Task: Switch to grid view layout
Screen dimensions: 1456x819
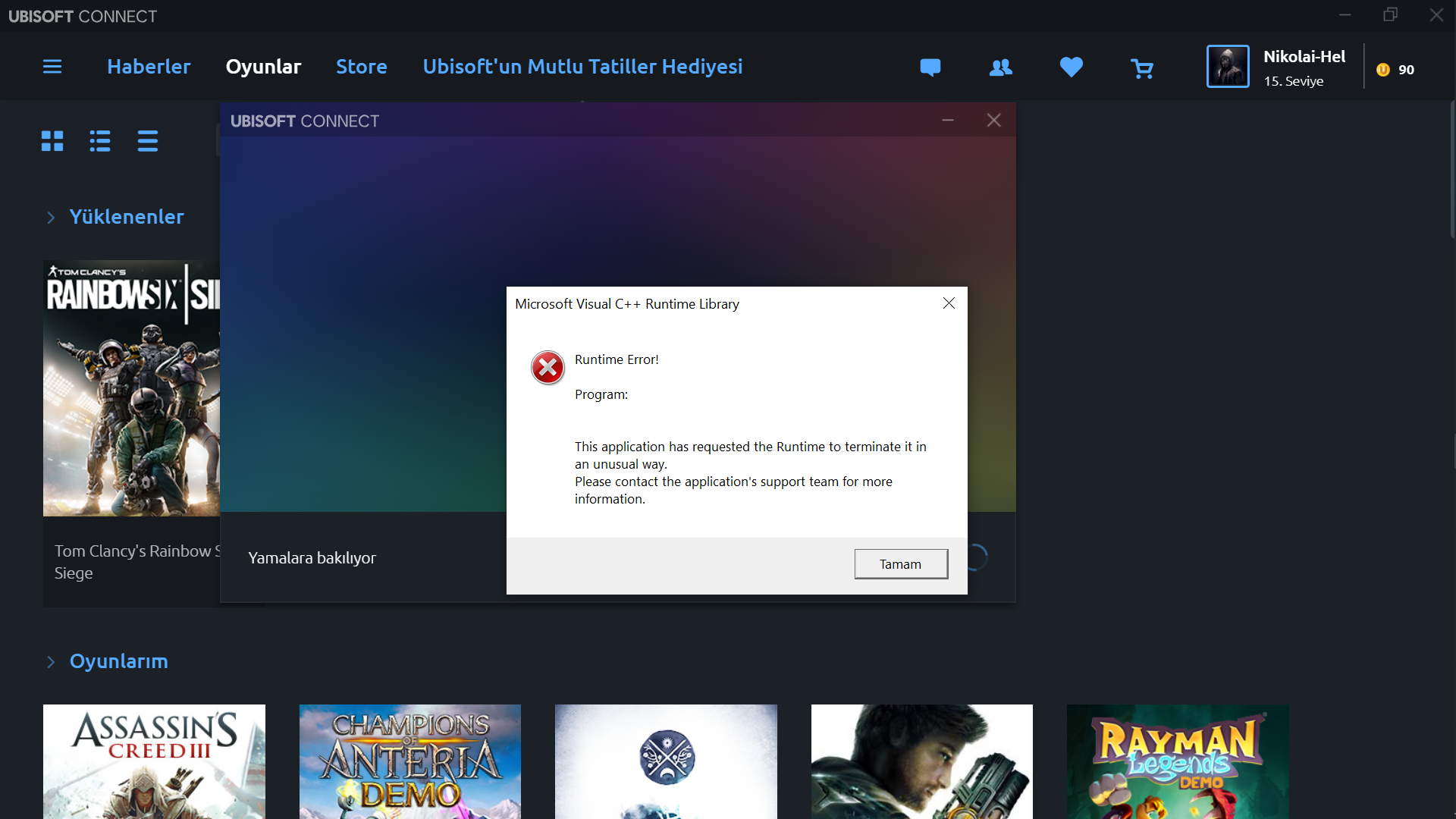Action: coord(52,141)
